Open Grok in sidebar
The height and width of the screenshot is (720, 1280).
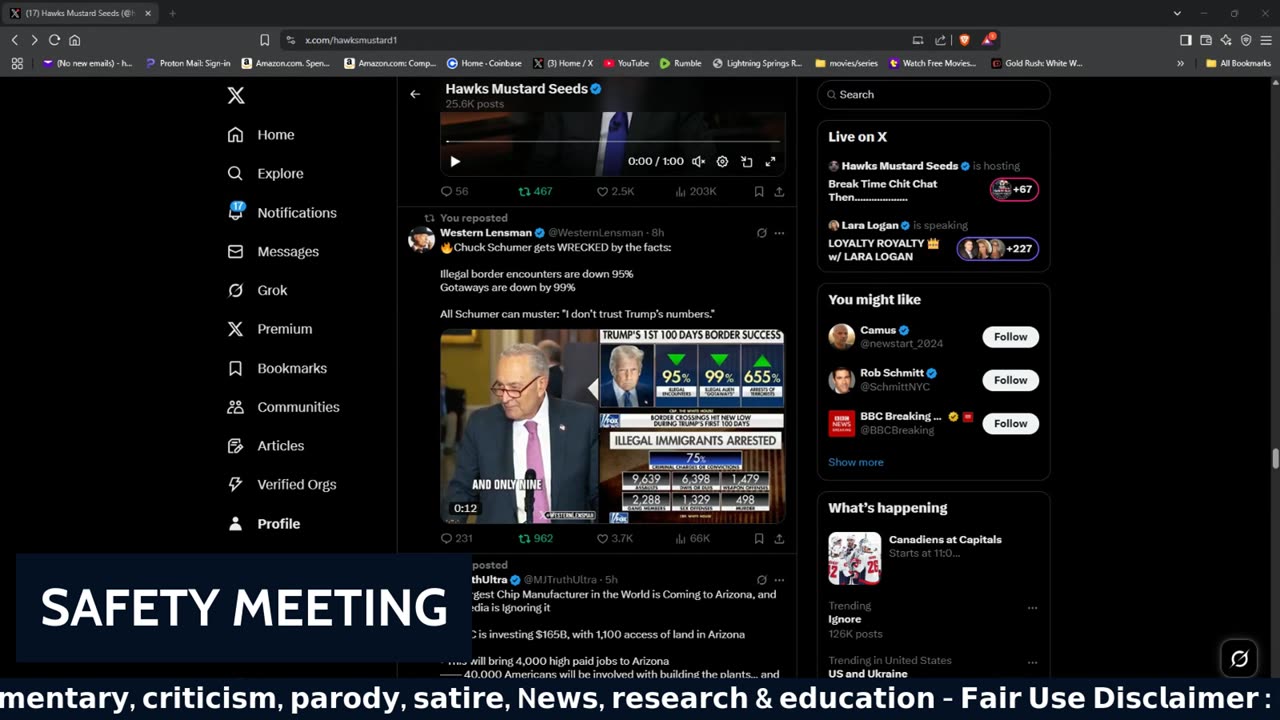(257, 290)
